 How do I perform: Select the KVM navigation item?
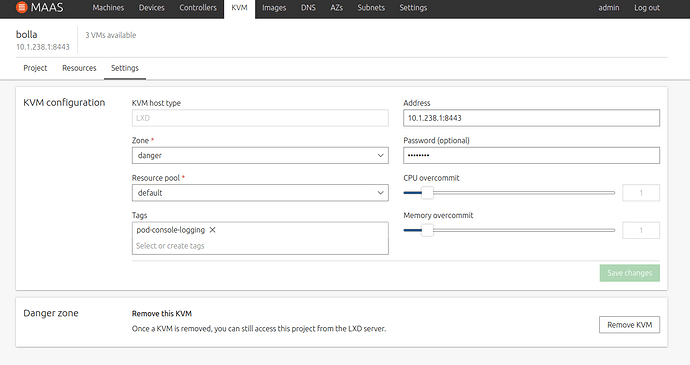(239, 8)
